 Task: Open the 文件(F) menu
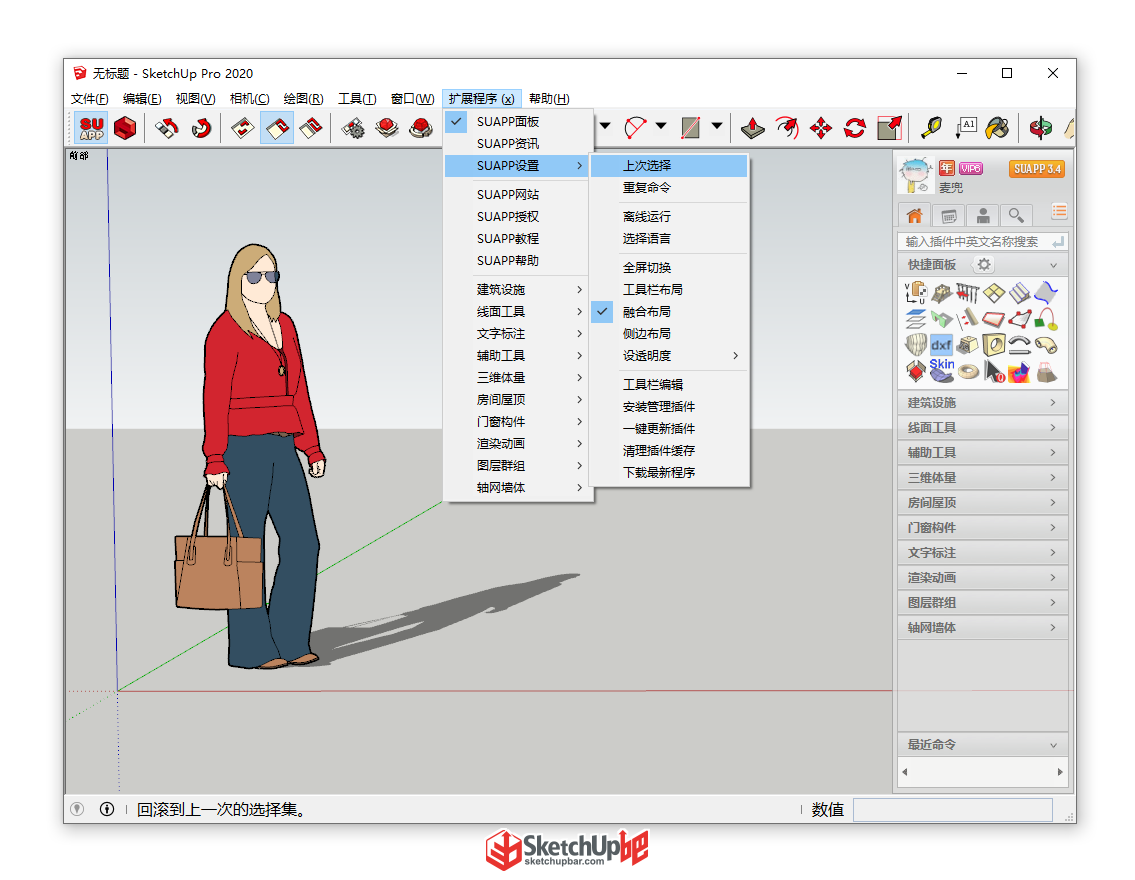click(x=90, y=98)
